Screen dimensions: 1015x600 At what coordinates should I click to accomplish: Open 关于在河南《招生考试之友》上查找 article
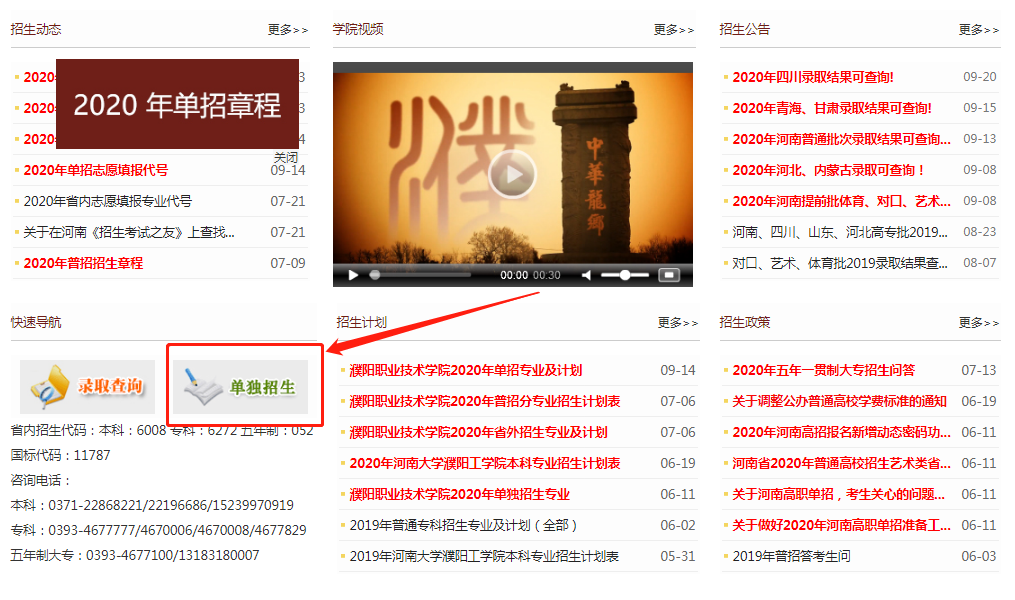[x=129, y=232]
